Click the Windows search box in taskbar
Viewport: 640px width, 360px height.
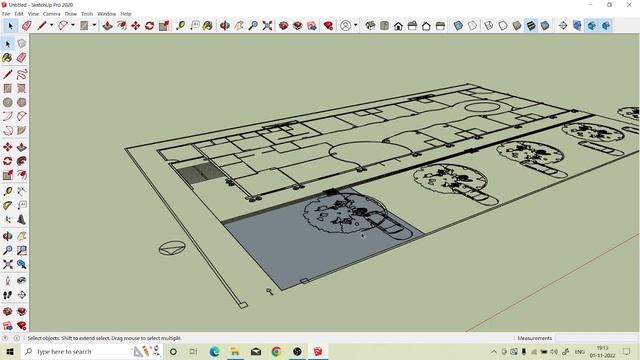pos(91,351)
